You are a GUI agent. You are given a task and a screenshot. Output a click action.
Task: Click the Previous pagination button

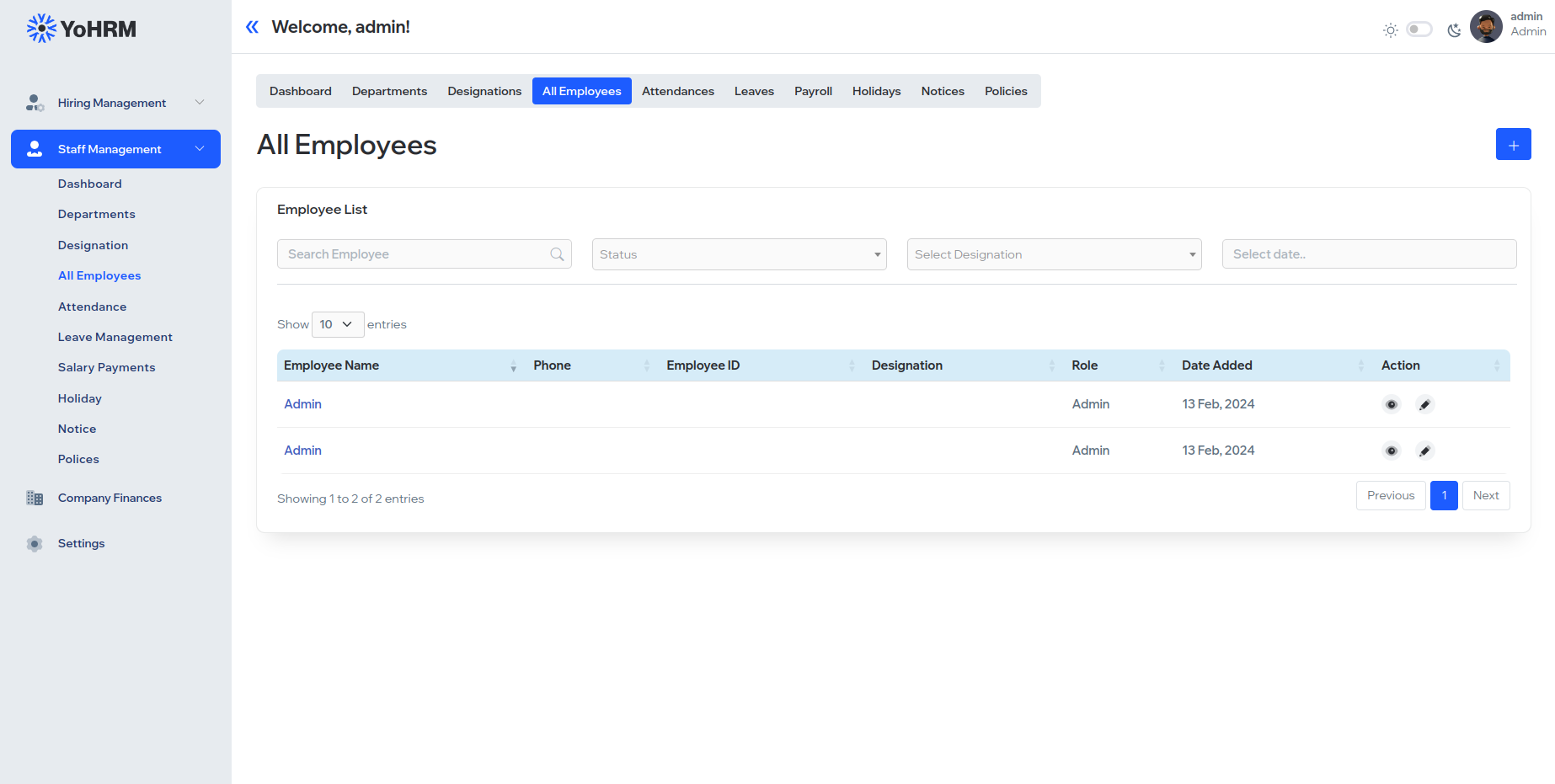pyautogui.click(x=1391, y=495)
